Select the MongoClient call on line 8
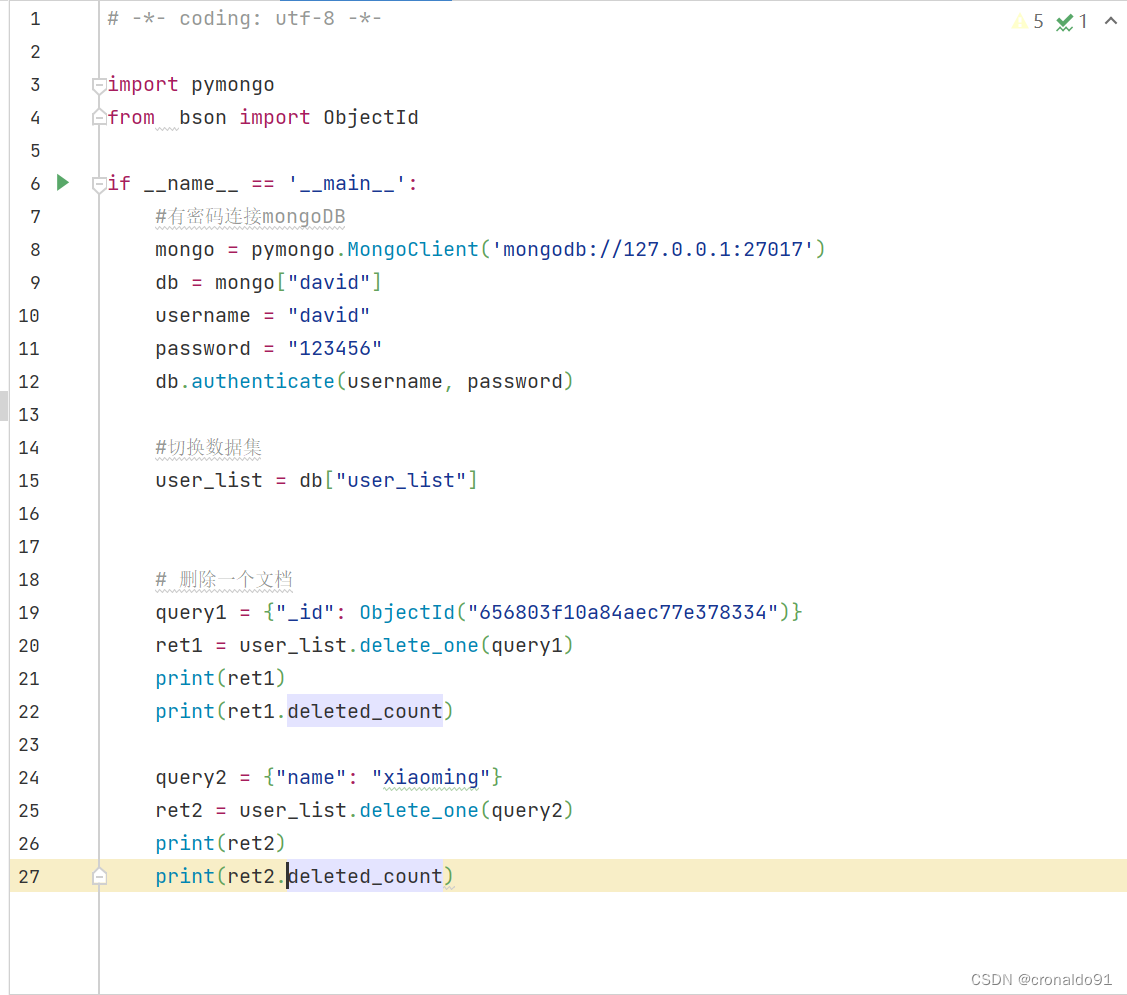1127x995 pixels. (x=413, y=249)
